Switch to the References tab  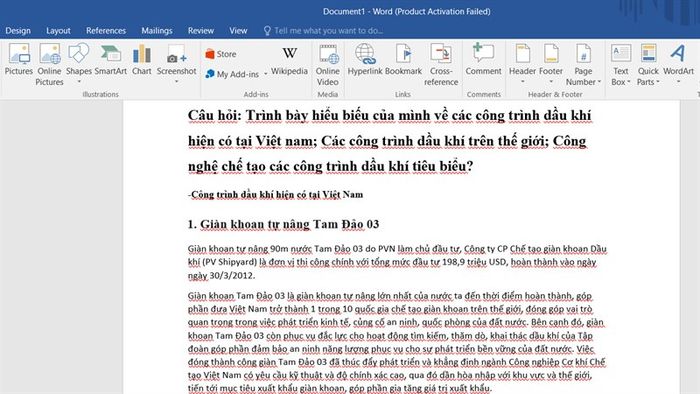point(106,31)
